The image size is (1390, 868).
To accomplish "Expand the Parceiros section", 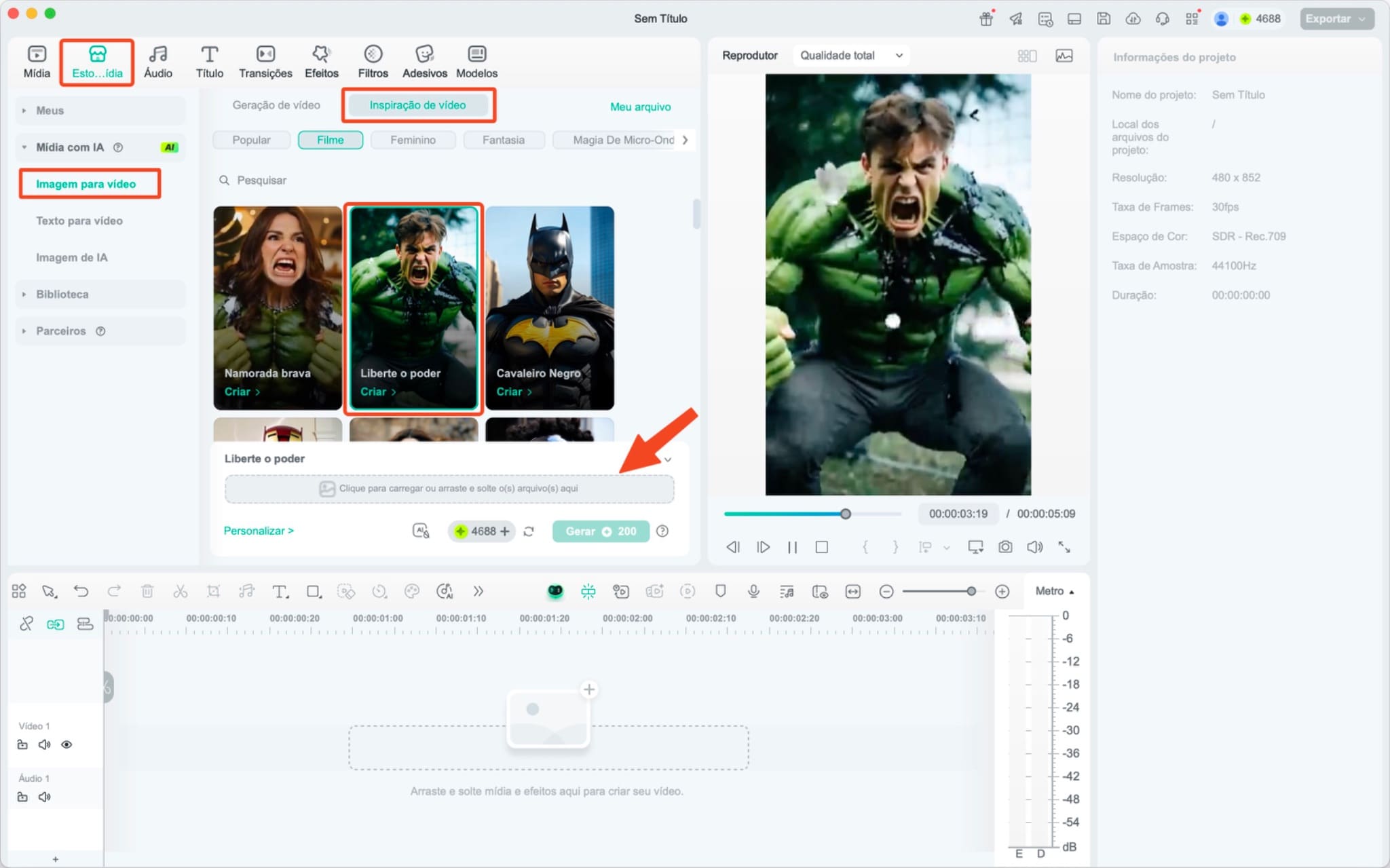I will [100, 331].
